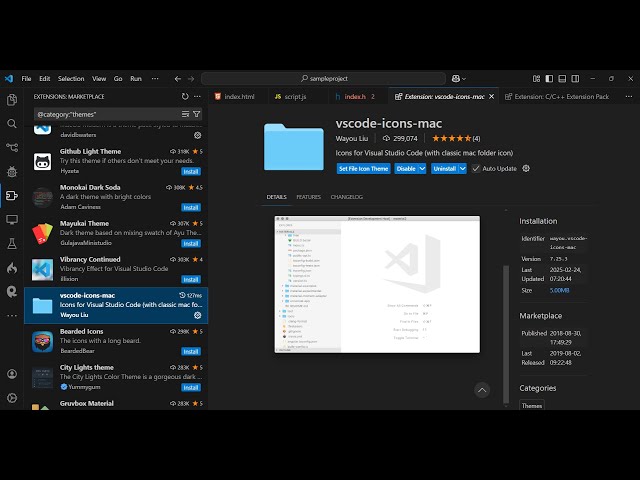Click the Set File Icon Theme button
640x480 pixels.
coord(363,169)
